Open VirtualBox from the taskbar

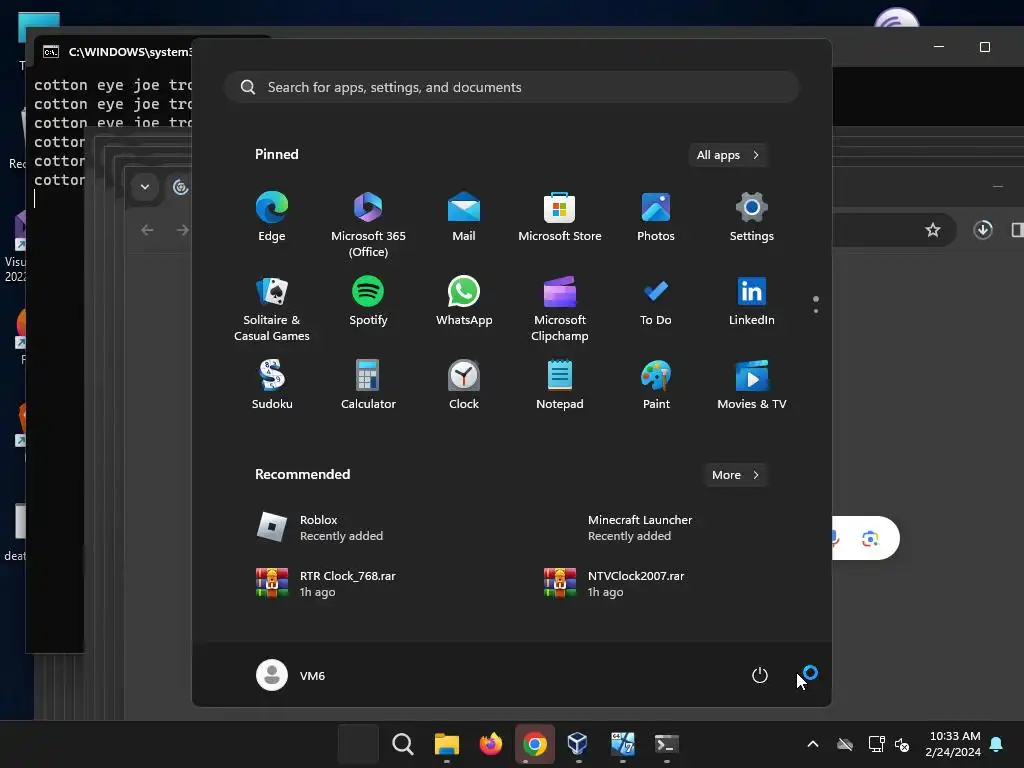[578, 744]
